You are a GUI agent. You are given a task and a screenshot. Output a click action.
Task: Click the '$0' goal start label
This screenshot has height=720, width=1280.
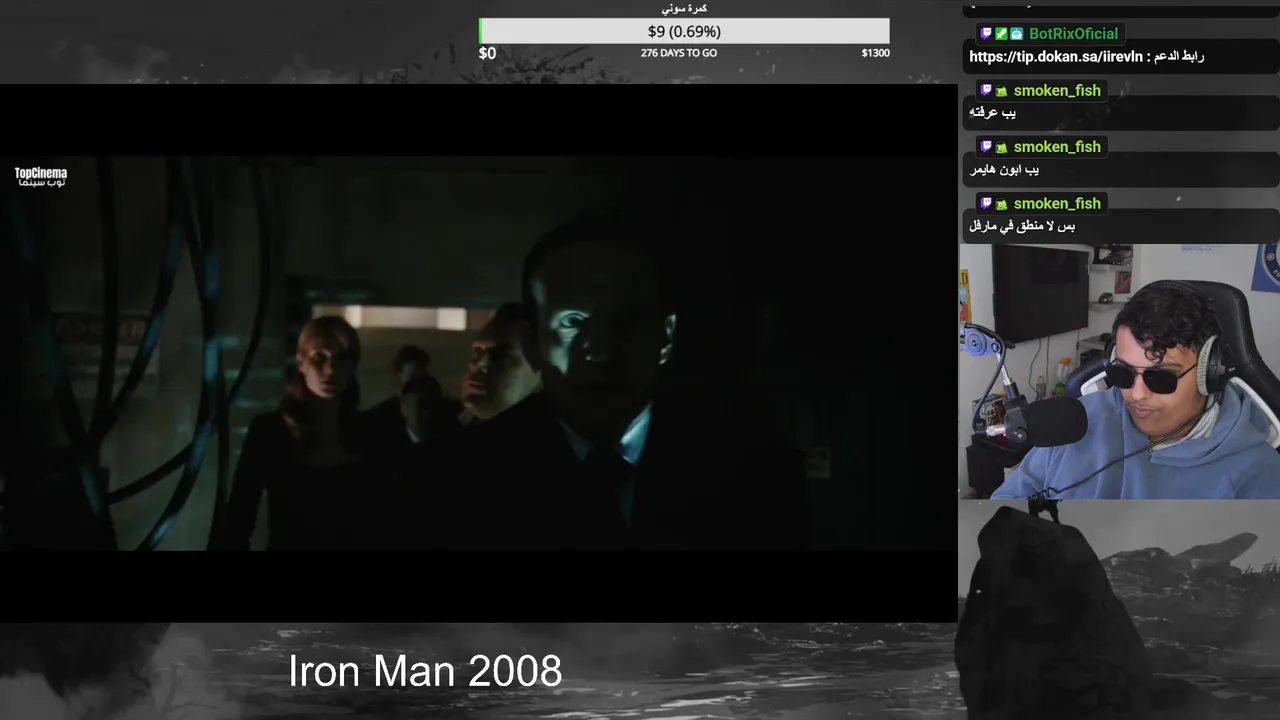click(487, 53)
